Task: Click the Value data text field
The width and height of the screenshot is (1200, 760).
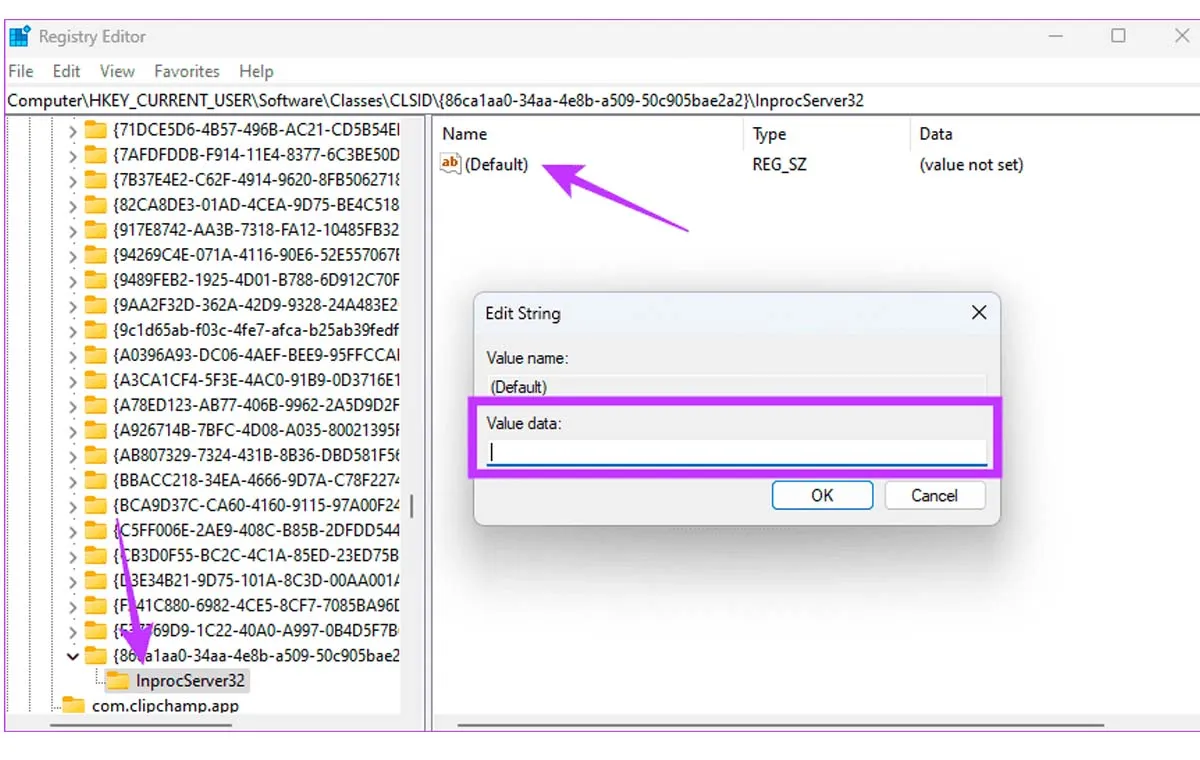Action: [x=737, y=452]
